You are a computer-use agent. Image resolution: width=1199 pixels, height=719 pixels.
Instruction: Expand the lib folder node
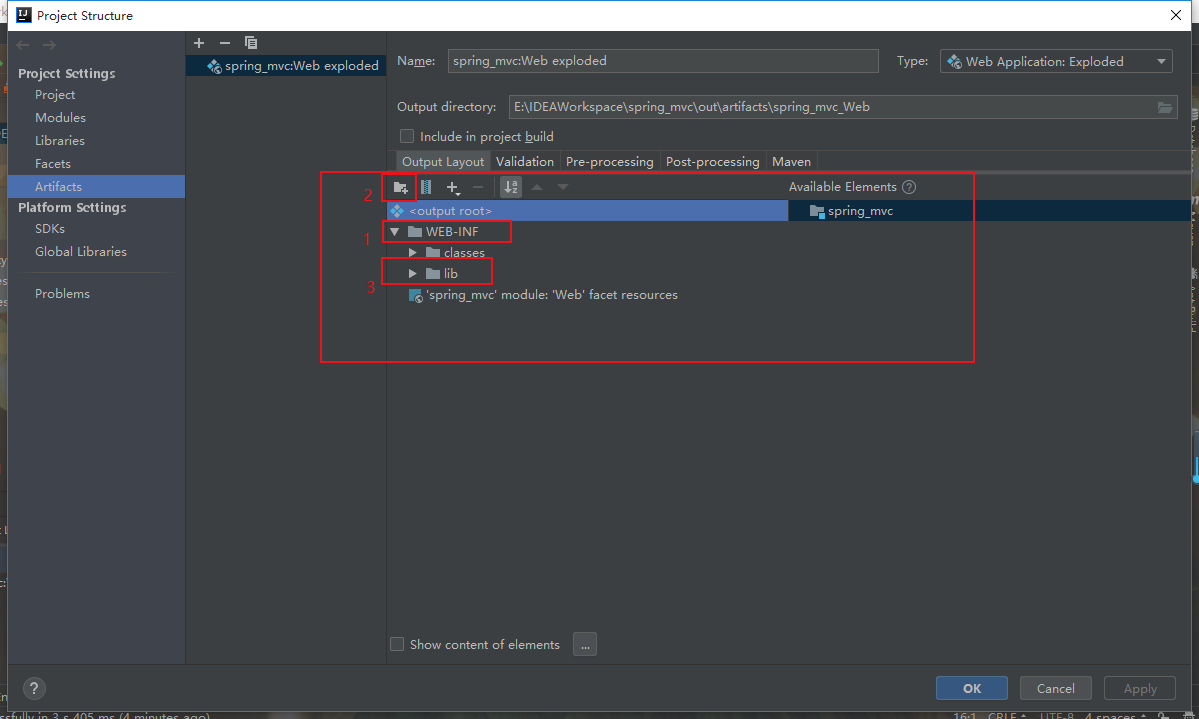413,273
